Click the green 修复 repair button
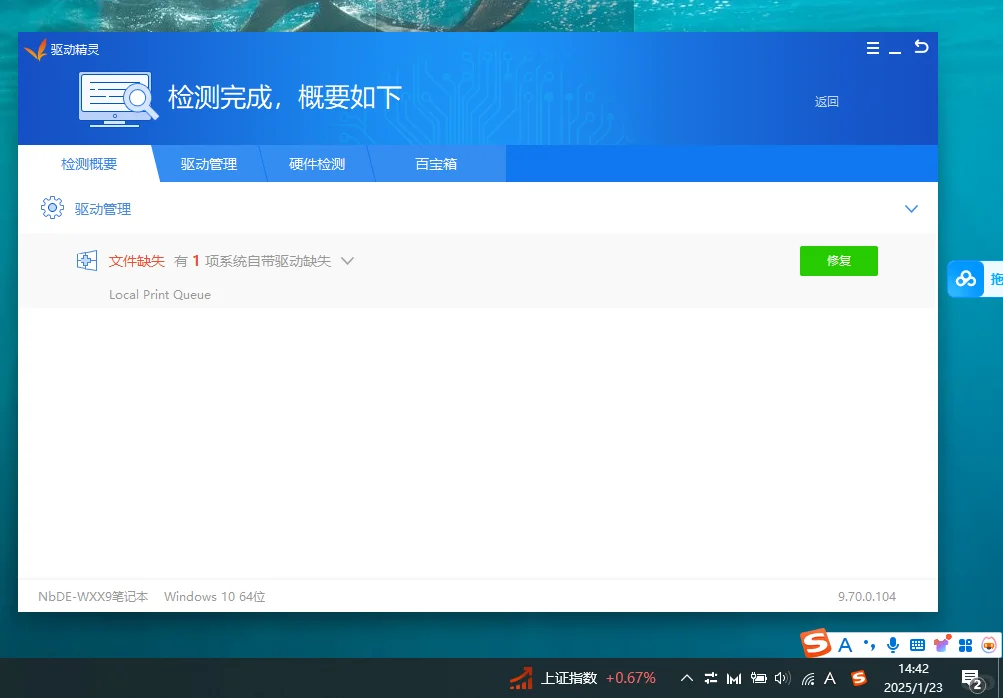Viewport: 1003px width, 698px height. click(838, 260)
